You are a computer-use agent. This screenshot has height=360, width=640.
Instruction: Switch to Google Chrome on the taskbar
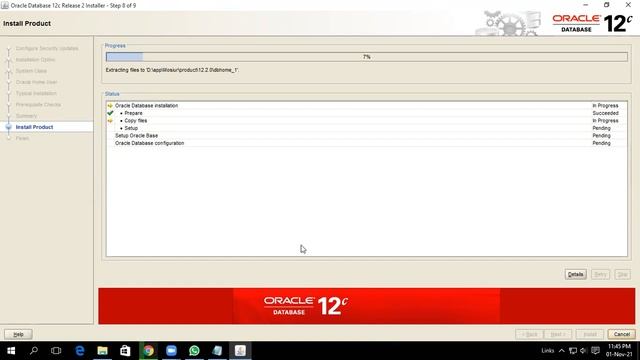[x=149, y=351]
